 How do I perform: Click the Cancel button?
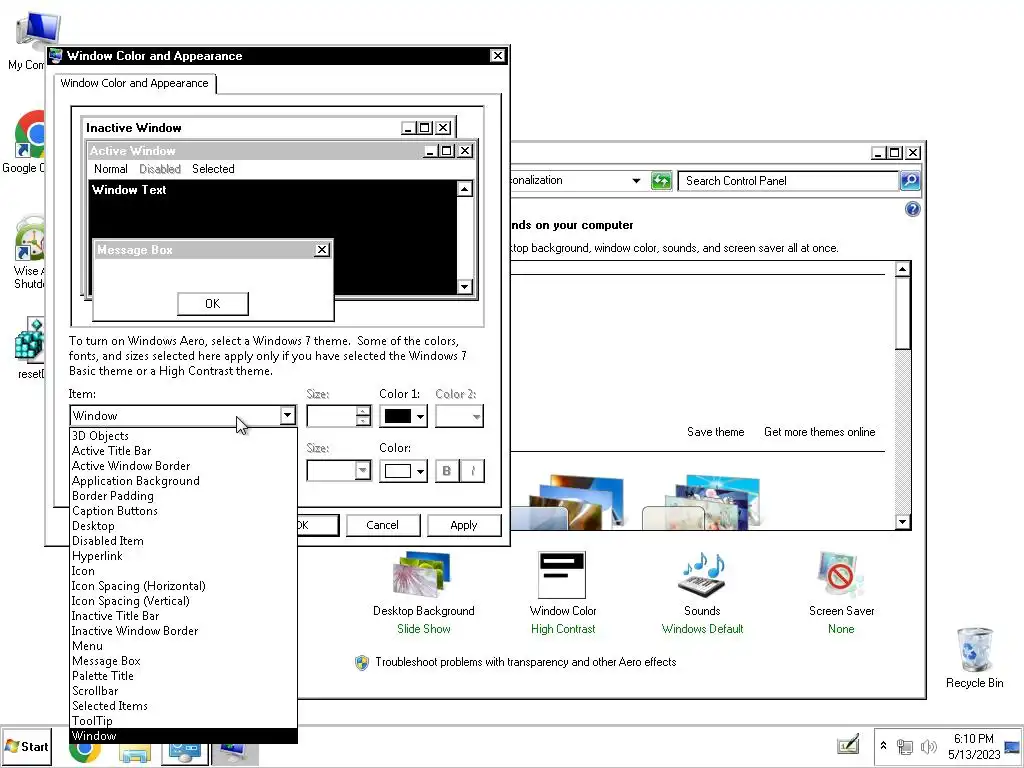382,525
